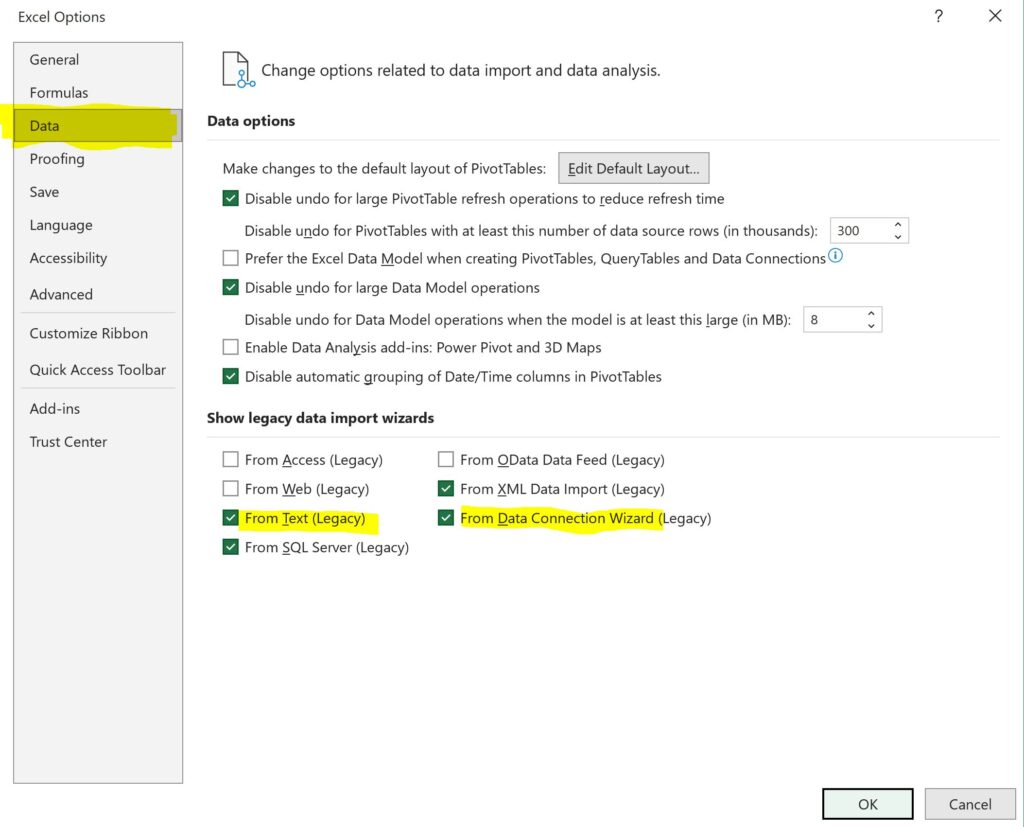The image size is (1024, 827).
Task: Decrease Data Model size MB with down arrow
Action: click(871, 325)
